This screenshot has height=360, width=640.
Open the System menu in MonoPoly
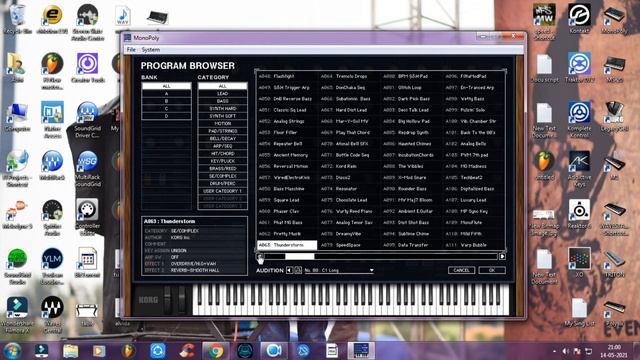point(151,50)
